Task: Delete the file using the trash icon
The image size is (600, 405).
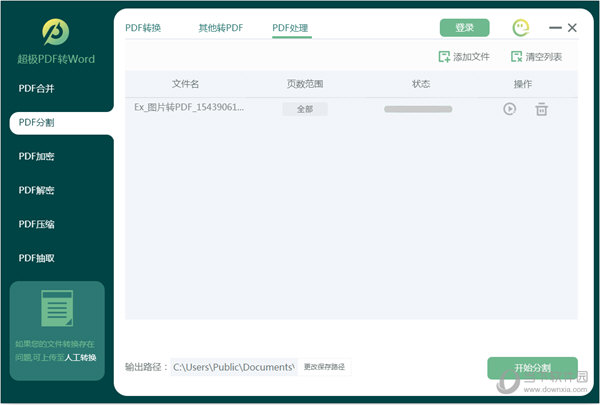Action: [541, 109]
